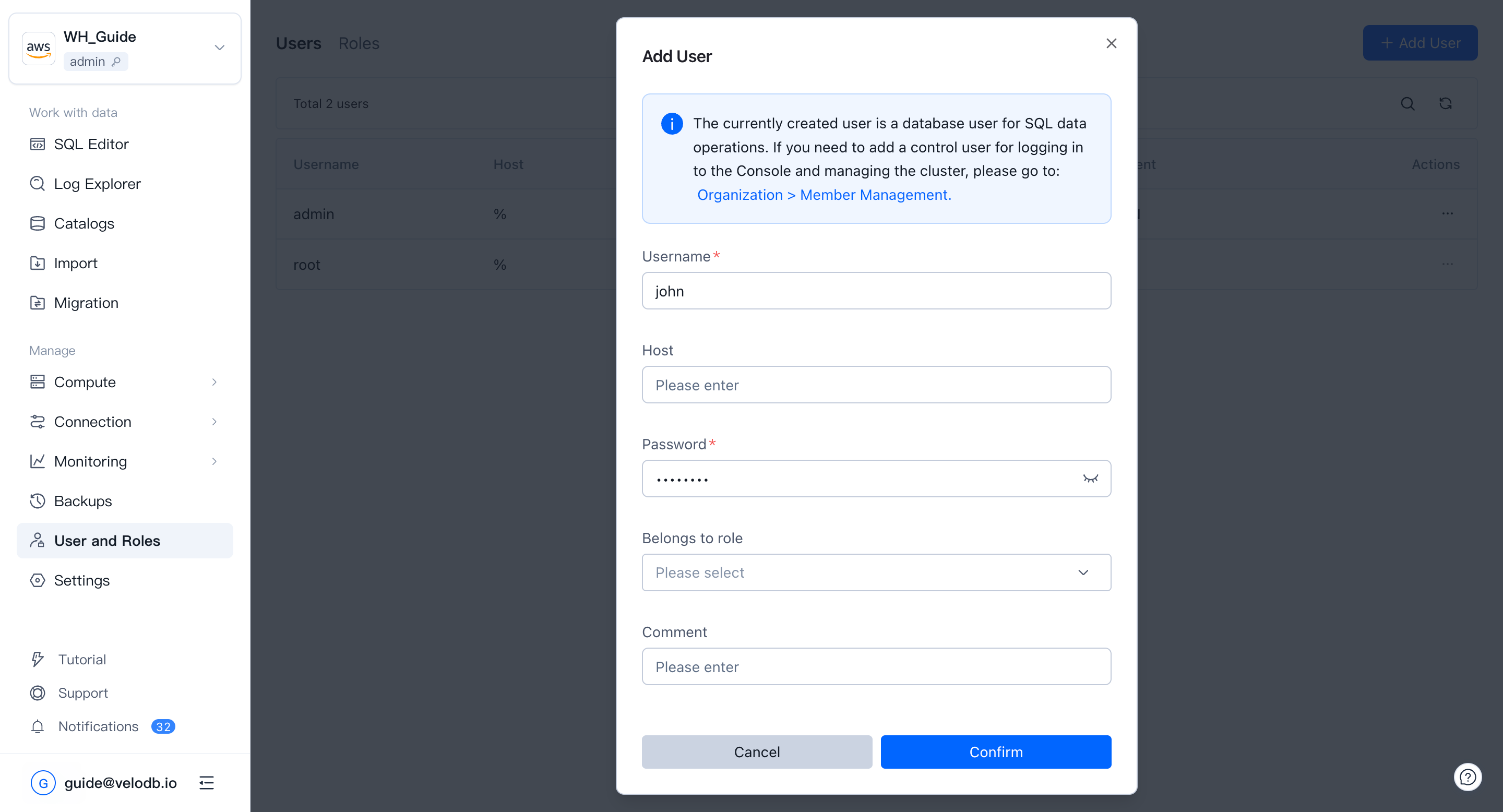
Task: Select User and Roles in the sidebar
Action: [107, 540]
